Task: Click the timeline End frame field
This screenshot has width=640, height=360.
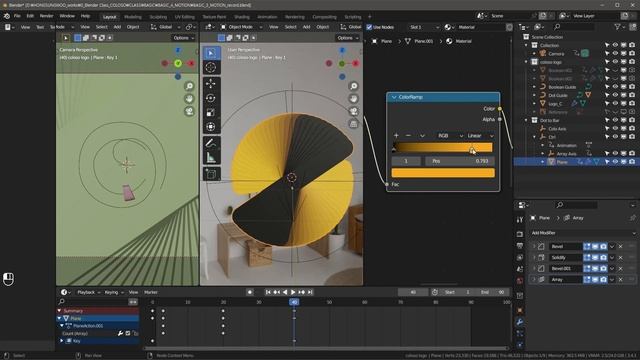Action: pyautogui.click(x=493, y=292)
